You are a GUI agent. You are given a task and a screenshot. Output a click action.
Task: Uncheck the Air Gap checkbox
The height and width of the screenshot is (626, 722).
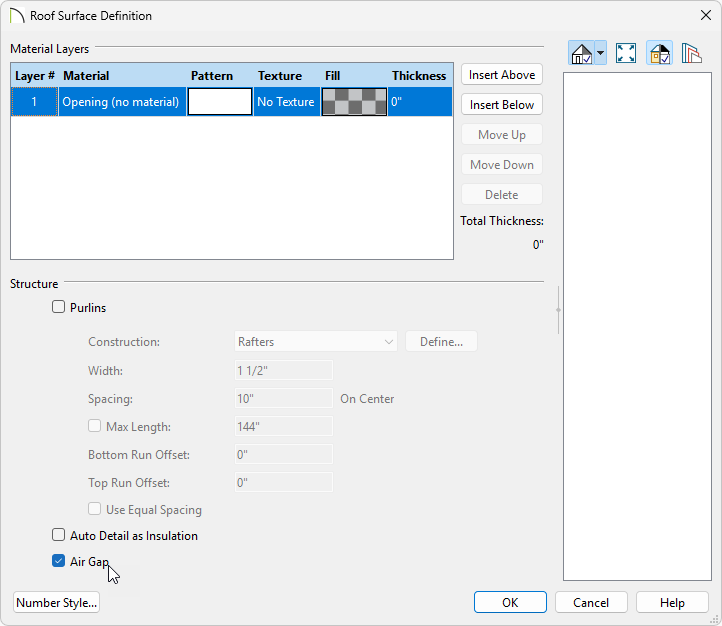[x=59, y=562]
